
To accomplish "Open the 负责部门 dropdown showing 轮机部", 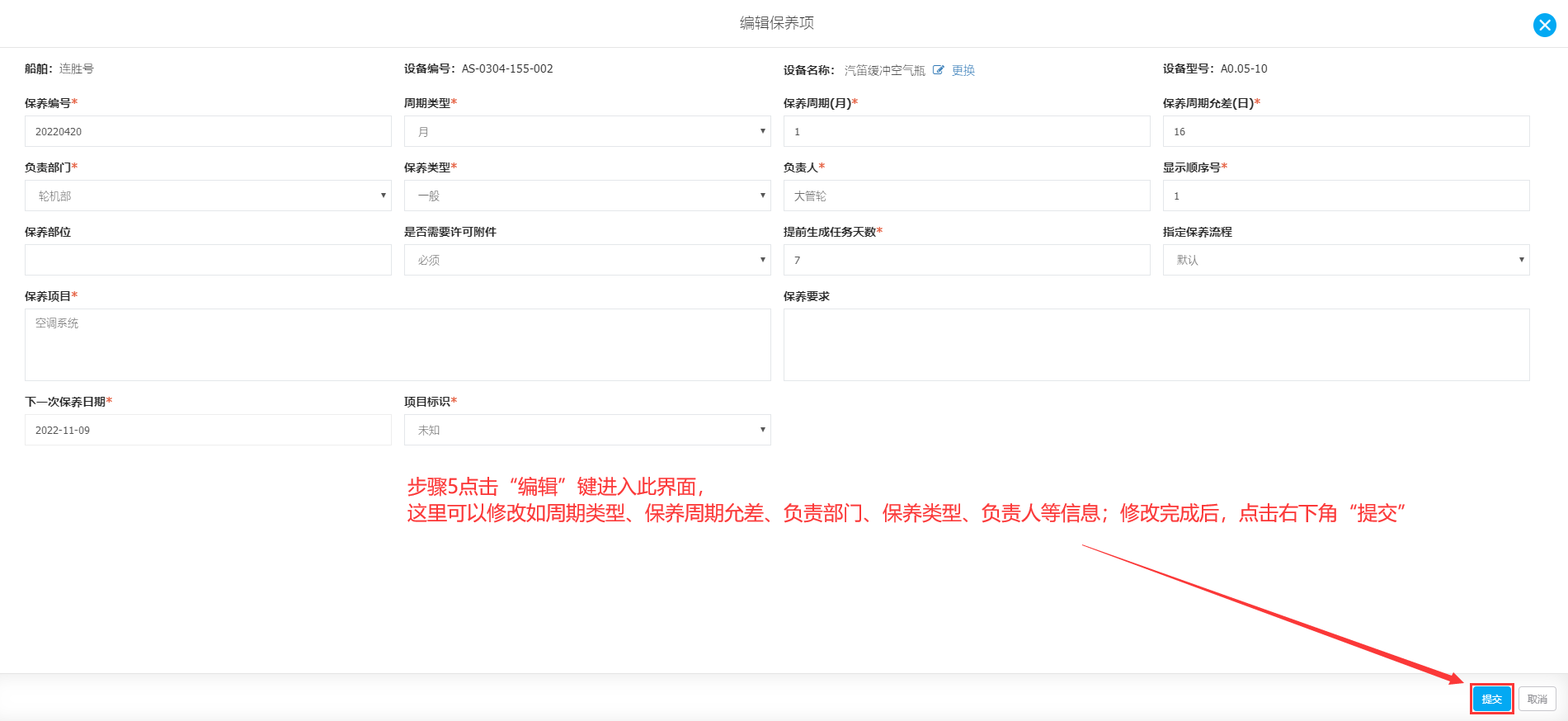I will pos(208,196).
